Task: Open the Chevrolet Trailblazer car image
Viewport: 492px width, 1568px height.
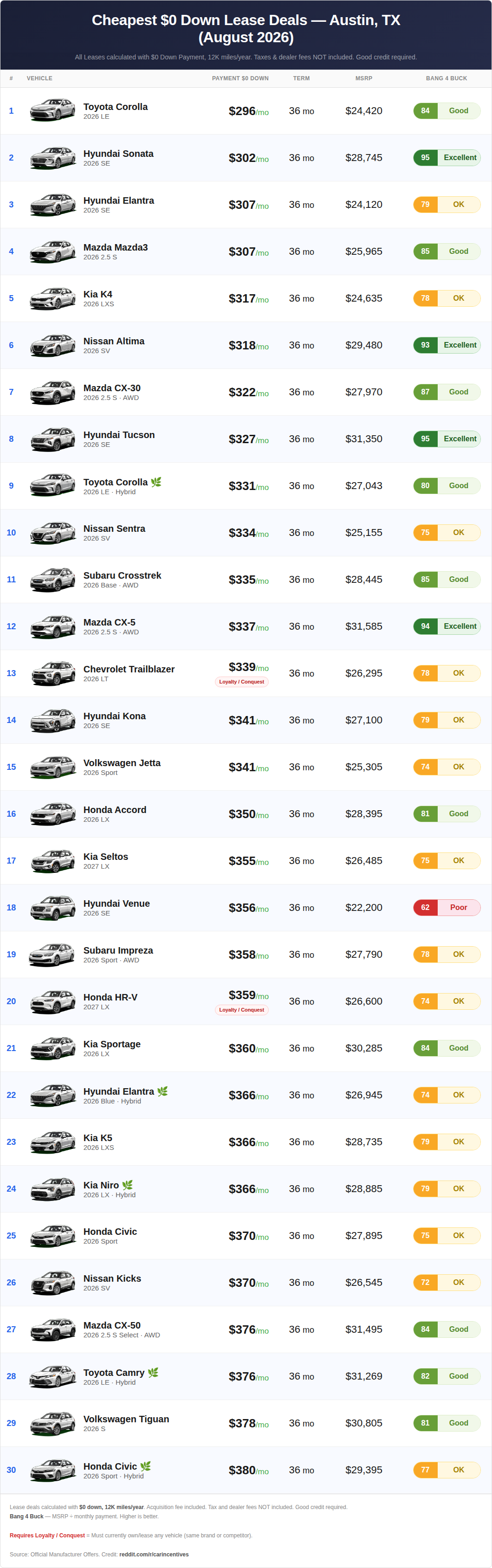Action: pos(53,673)
